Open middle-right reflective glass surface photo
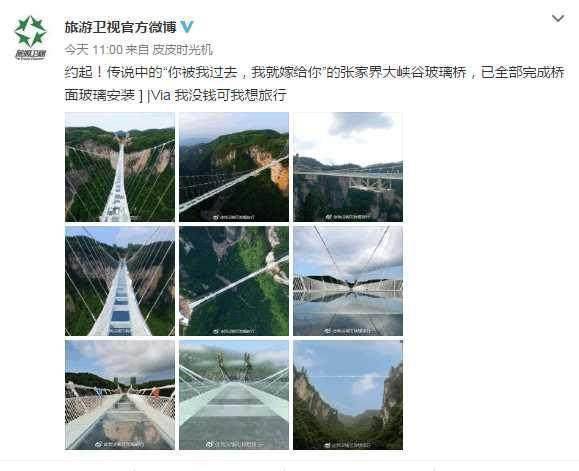 [348, 281]
